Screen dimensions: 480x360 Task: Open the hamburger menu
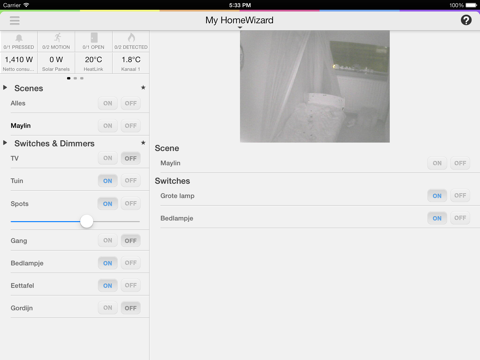click(x=15, y=20)
